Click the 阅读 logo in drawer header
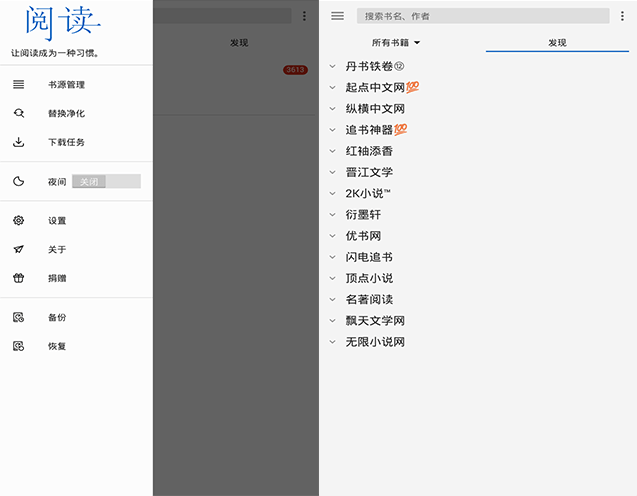 coord(62,23)
